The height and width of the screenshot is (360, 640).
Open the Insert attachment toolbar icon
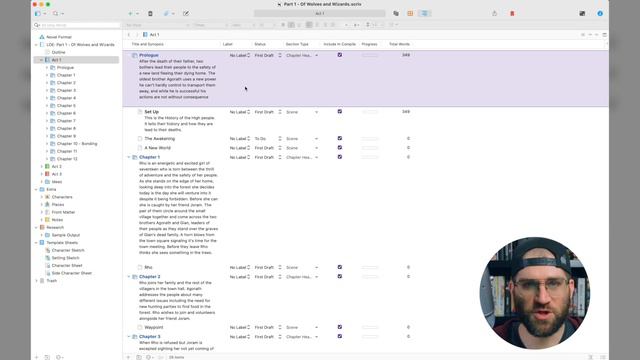click(166, 13)
